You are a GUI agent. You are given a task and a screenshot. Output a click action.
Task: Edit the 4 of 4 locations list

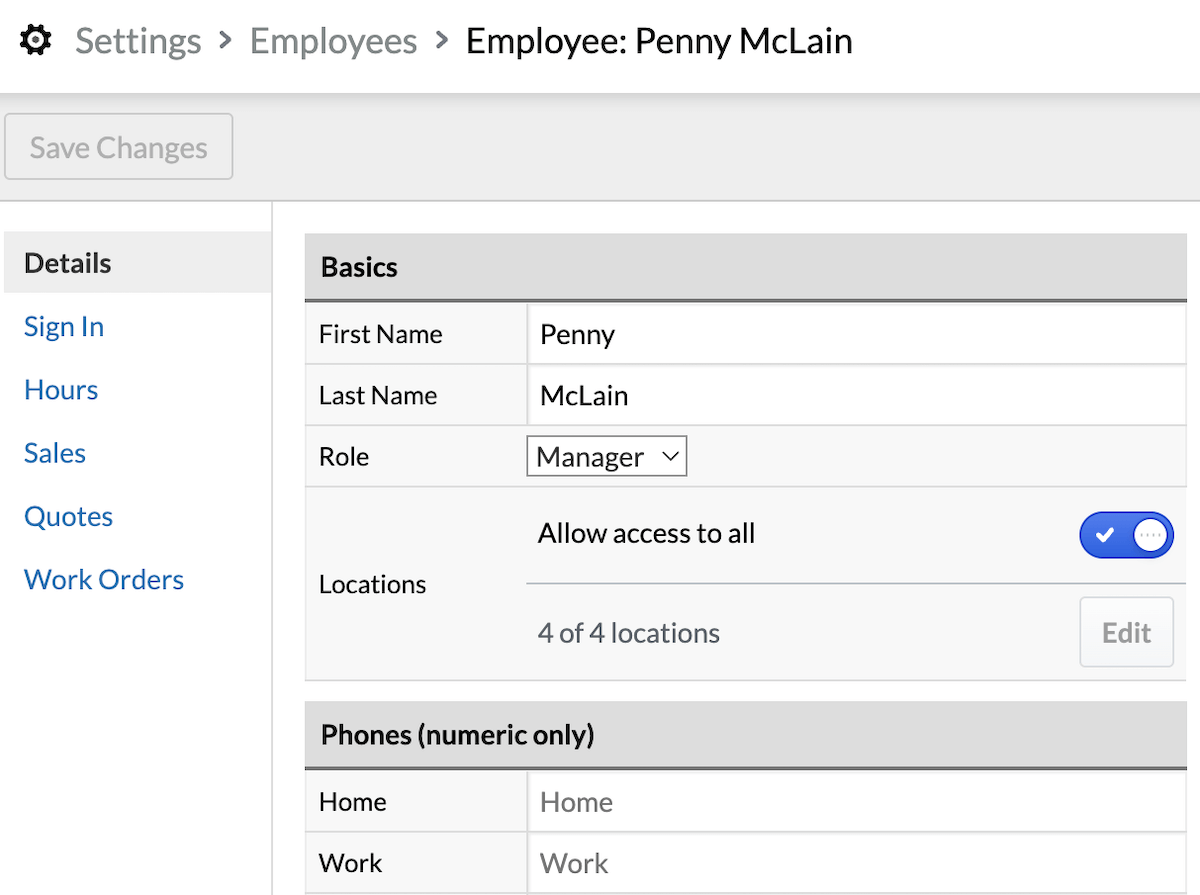1126,632
